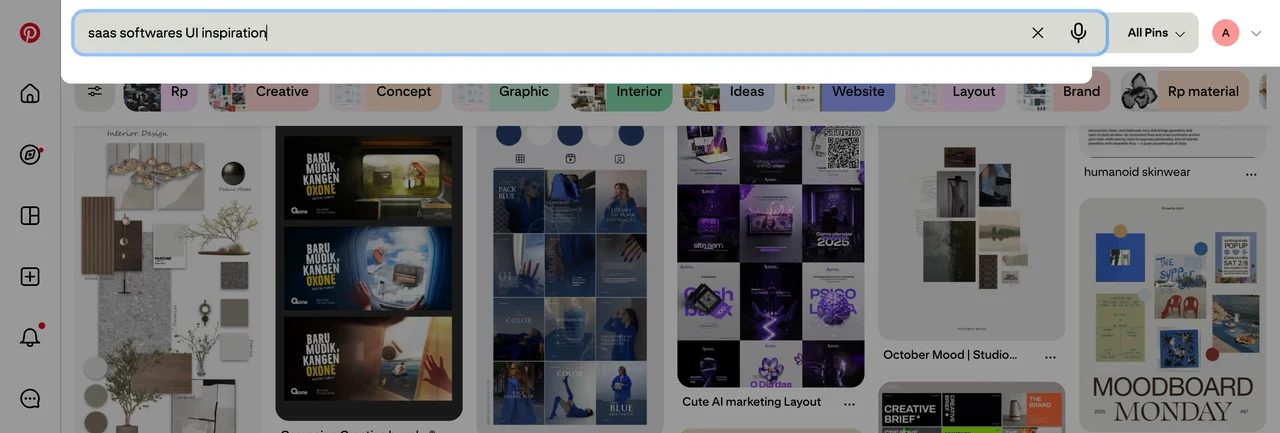This screenshot has width=1280, height=433.
Task: Clear the search text with the X icon
Action: click(1038, 33)
